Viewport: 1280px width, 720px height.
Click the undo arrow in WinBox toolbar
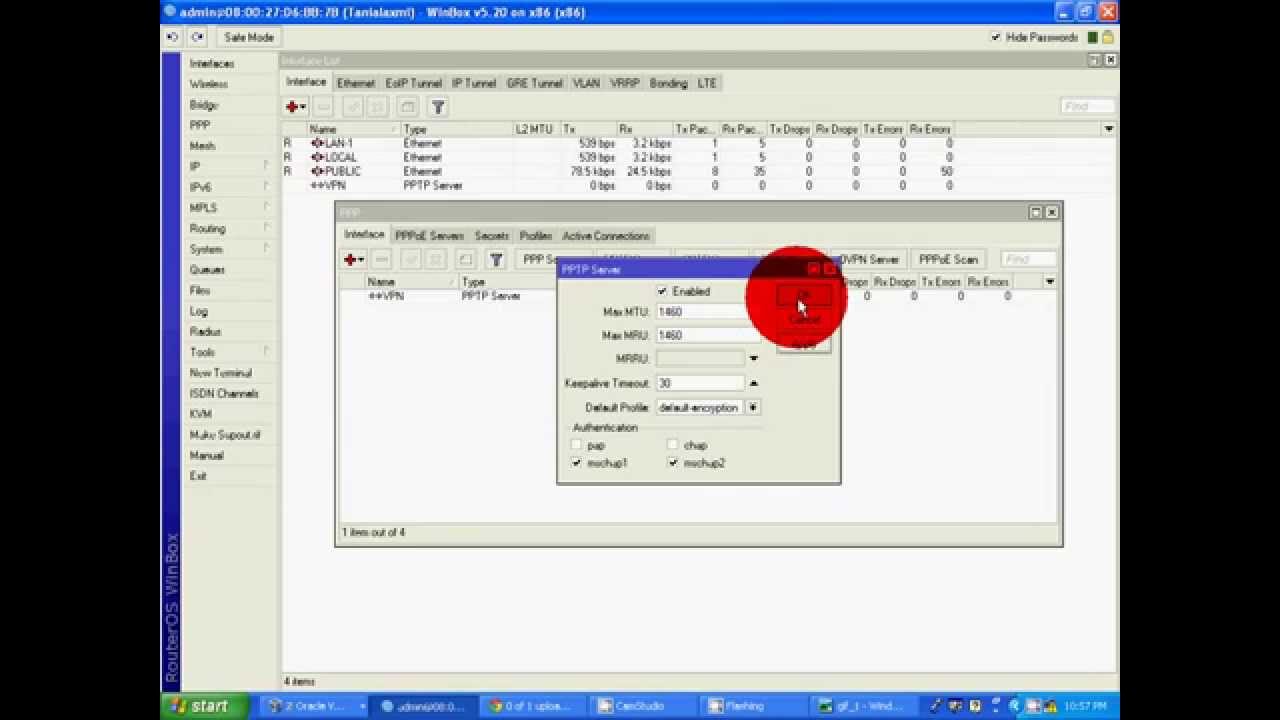[173, 37]
